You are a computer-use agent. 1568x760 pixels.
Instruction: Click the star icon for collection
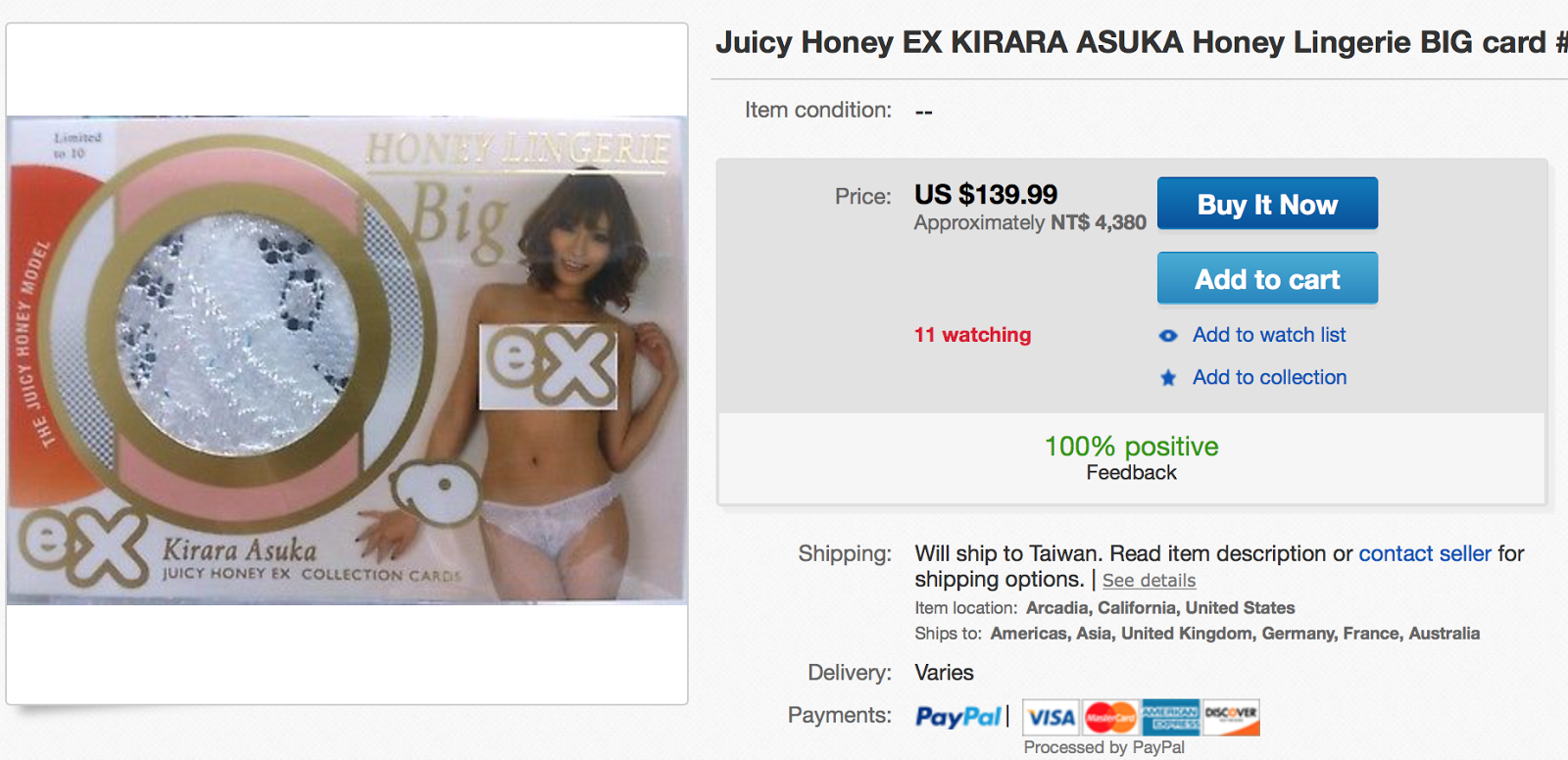1168,378
